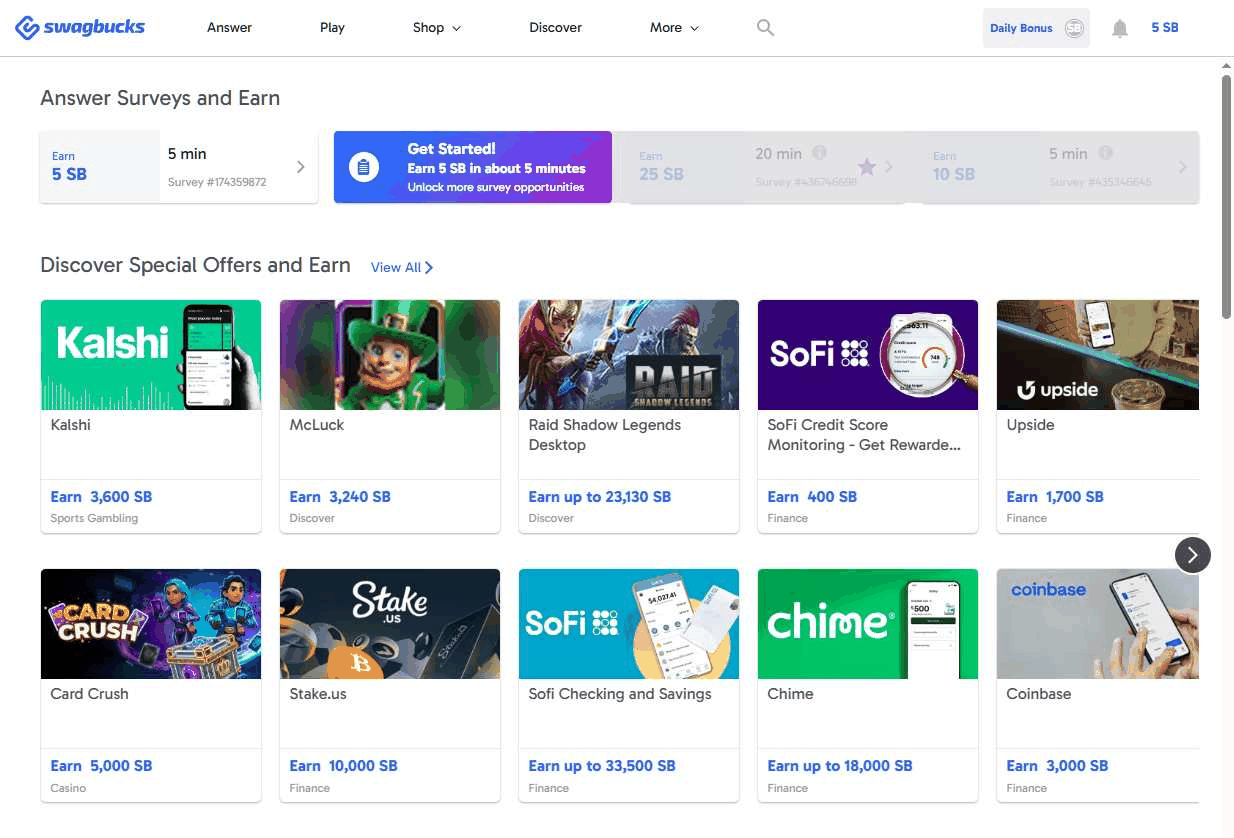Click Sports Gambling category label
Viewport: 1234px width, 838px height.
coord(94,518)
